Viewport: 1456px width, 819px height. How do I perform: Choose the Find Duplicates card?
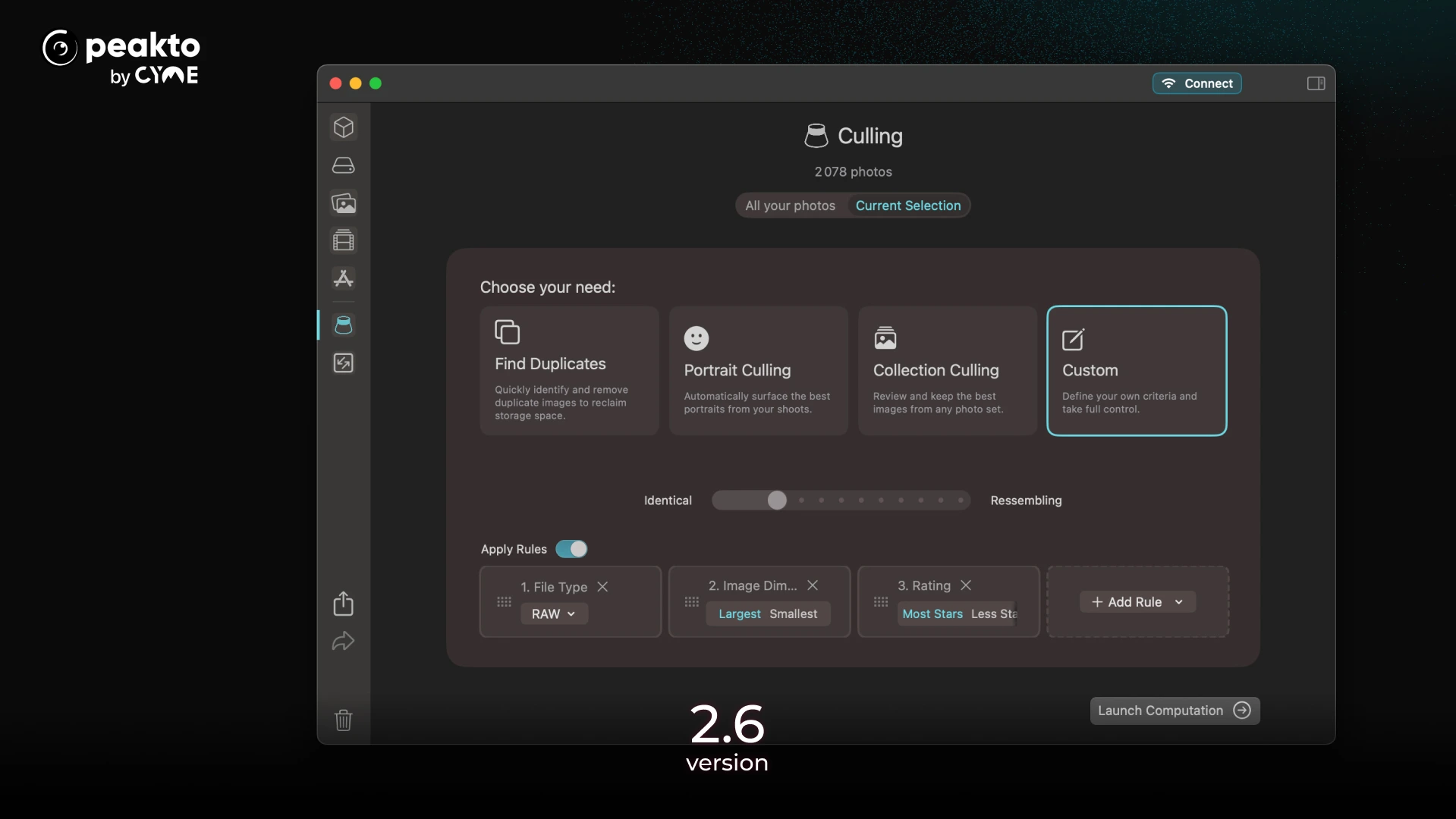[569, 371]
